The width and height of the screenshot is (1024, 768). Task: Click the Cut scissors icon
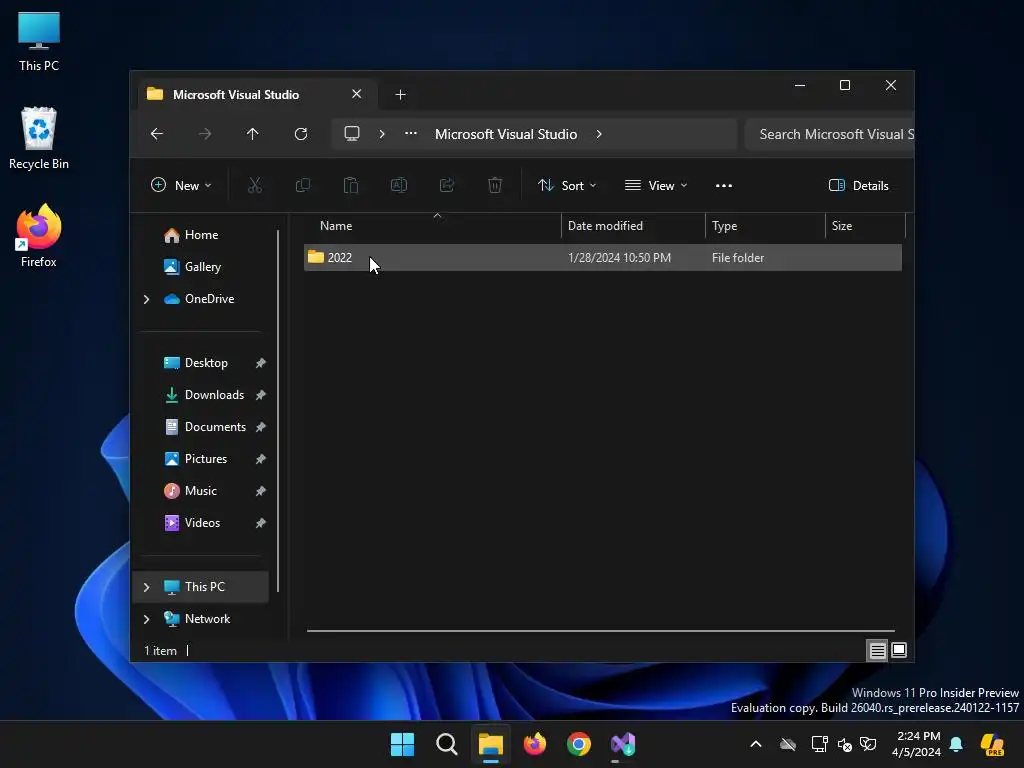pyautogui.click(x=255, y=185)
